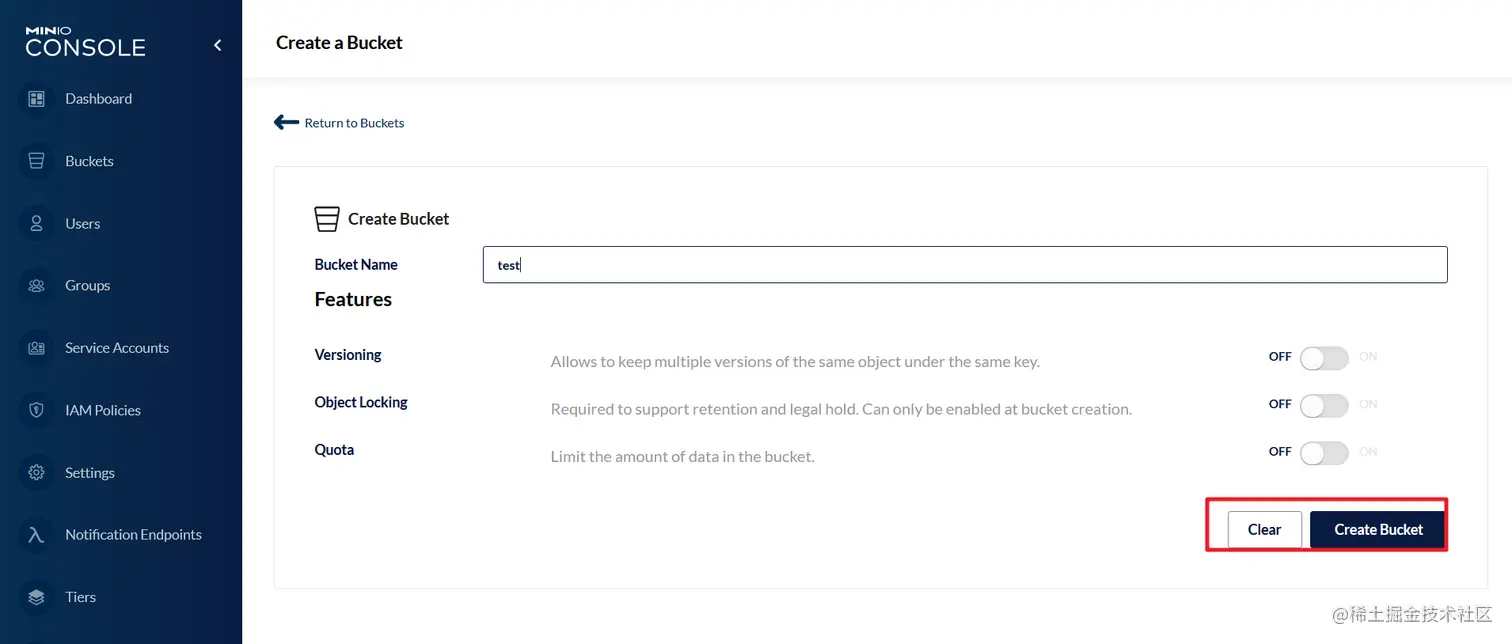
Task: Click the MinIO Console logo
Action: [85, 41]
